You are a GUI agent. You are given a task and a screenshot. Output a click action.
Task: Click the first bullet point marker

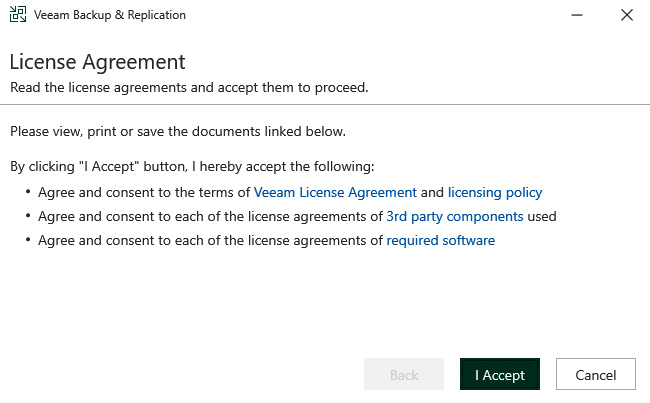28,192
